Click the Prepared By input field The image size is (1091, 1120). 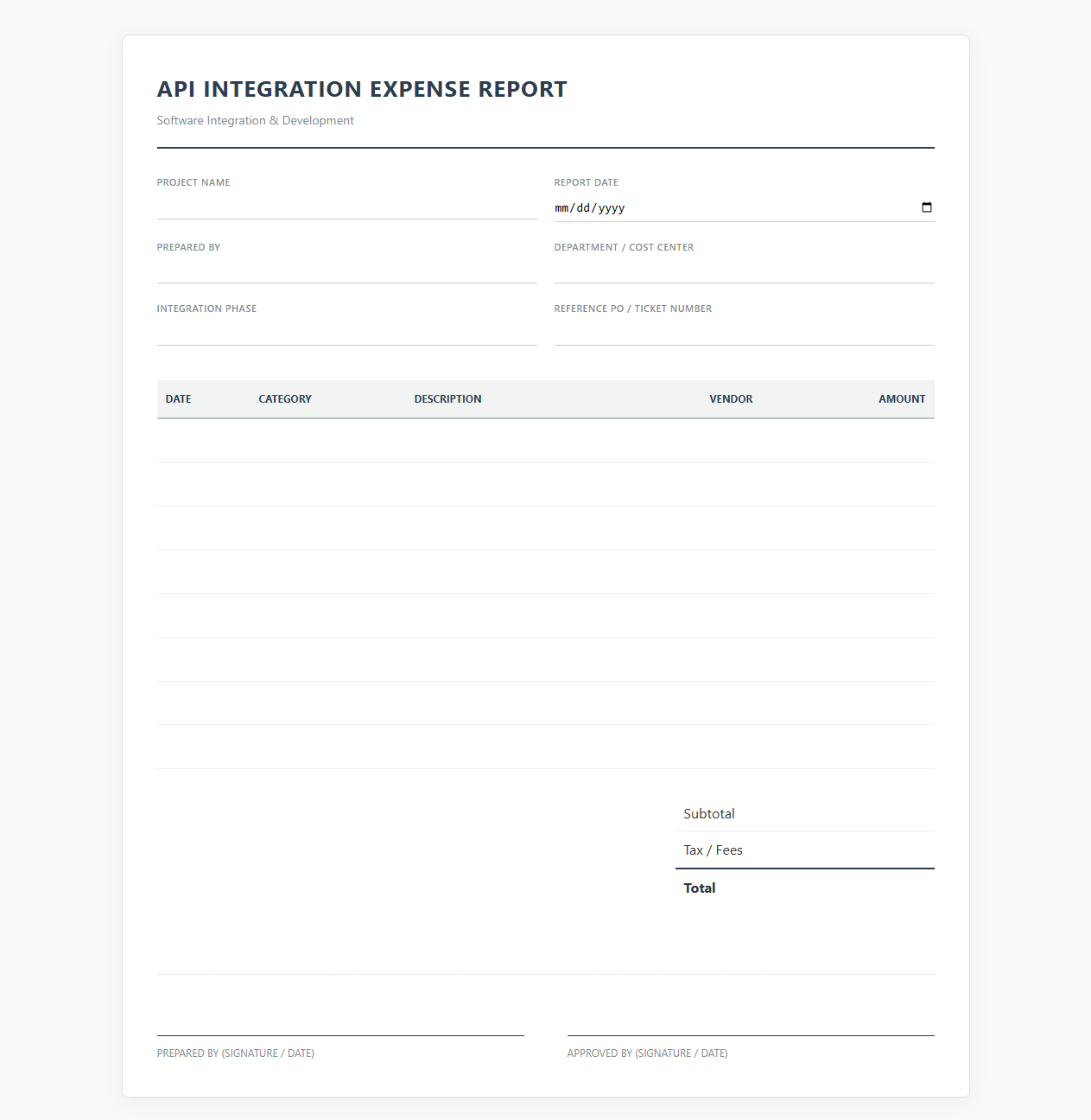coord(346,270)
